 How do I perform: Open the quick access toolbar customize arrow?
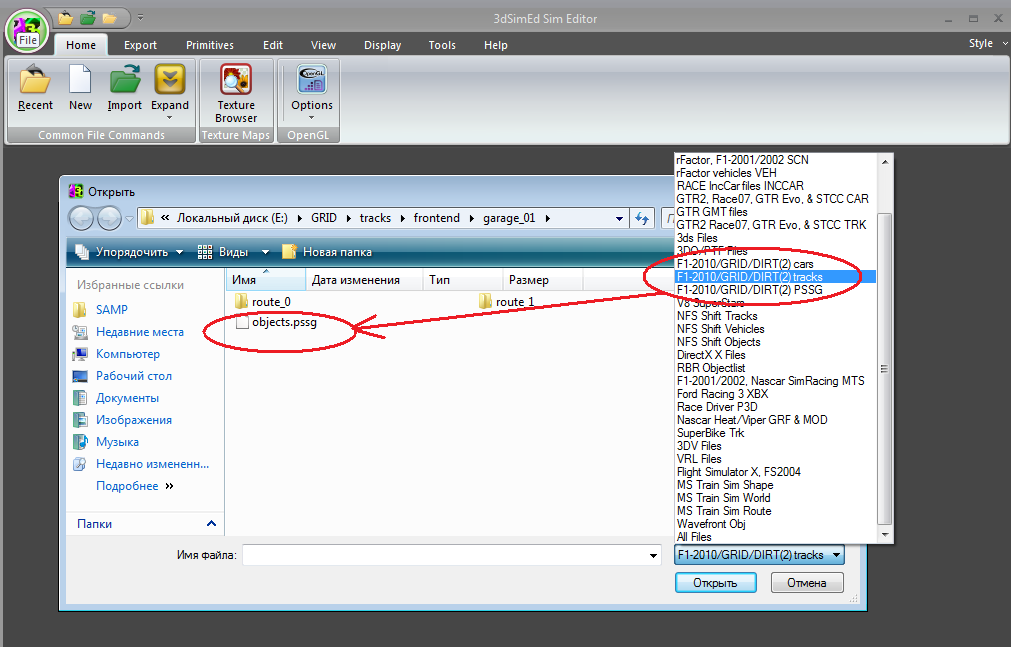point(141,18)
